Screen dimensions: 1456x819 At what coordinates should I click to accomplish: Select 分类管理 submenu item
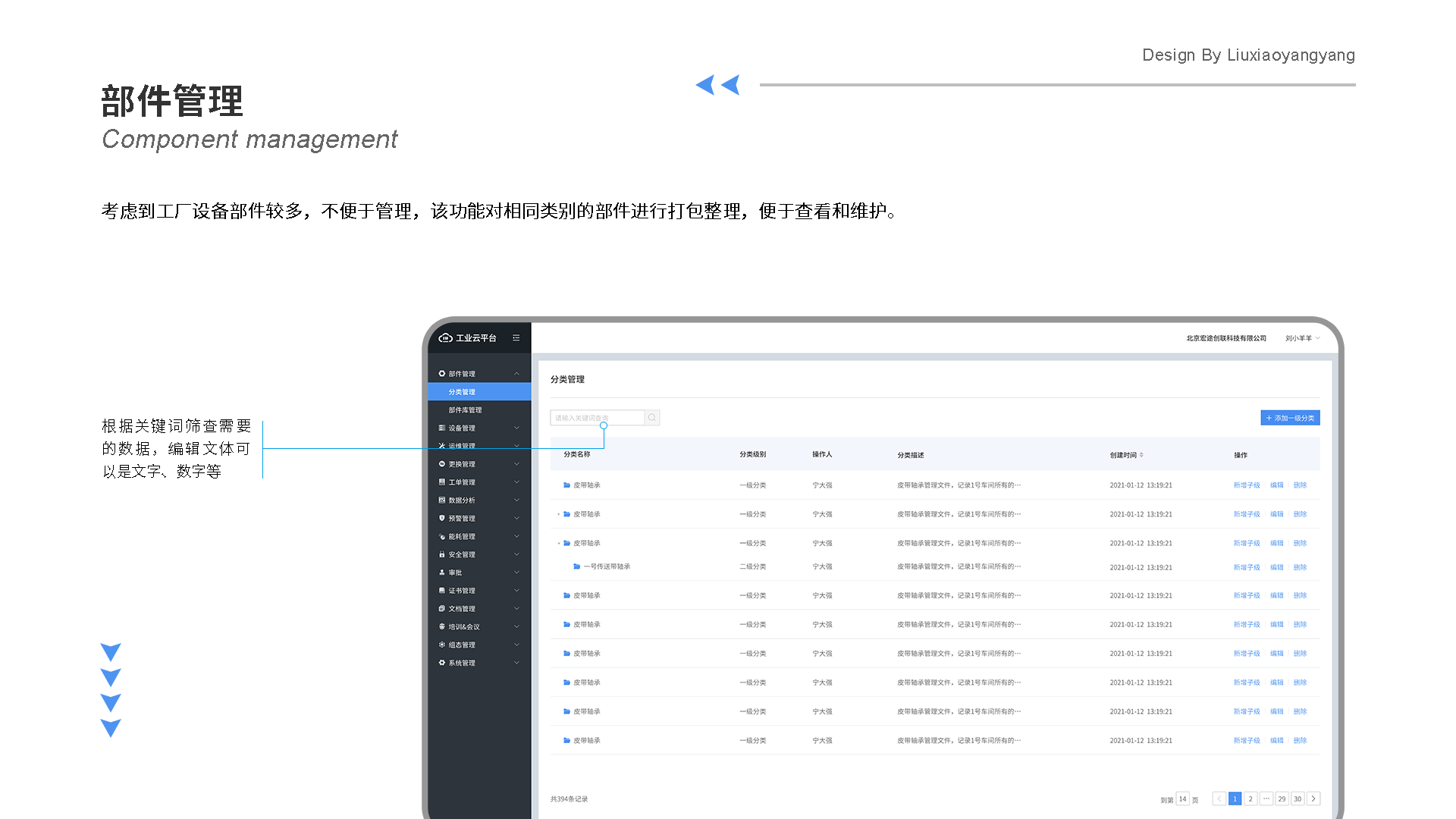(x=462, y=392)
